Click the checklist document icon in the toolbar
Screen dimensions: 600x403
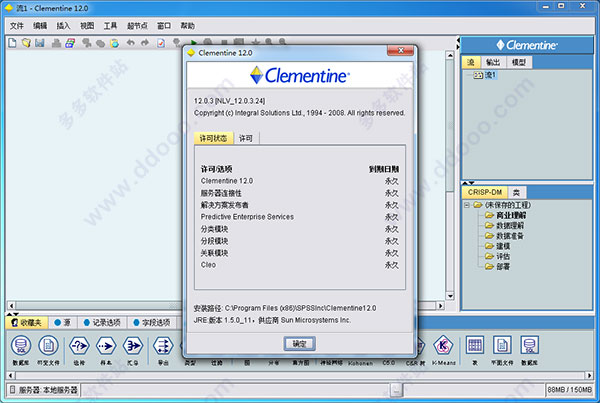coord(161,43)
